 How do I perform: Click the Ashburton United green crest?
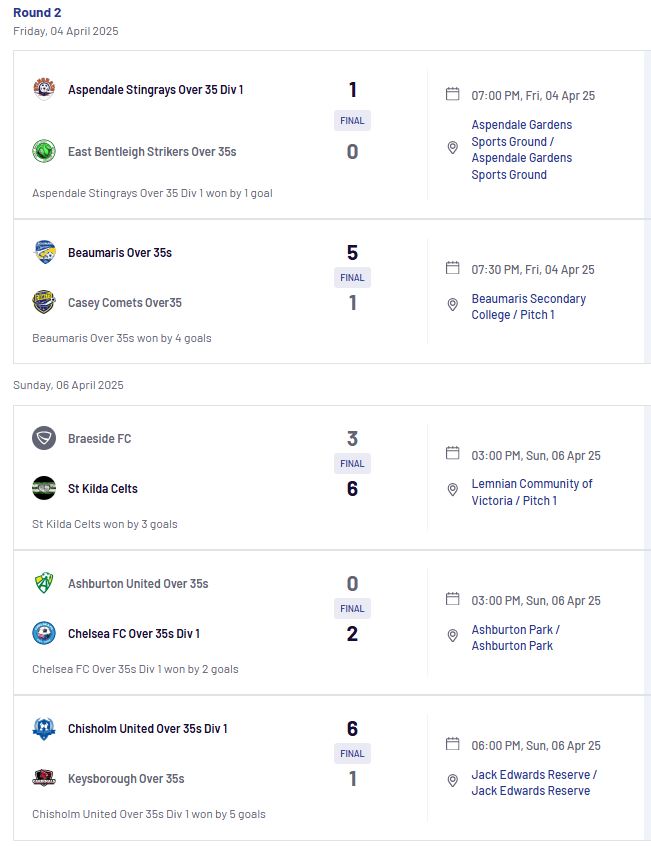[44, 584]
